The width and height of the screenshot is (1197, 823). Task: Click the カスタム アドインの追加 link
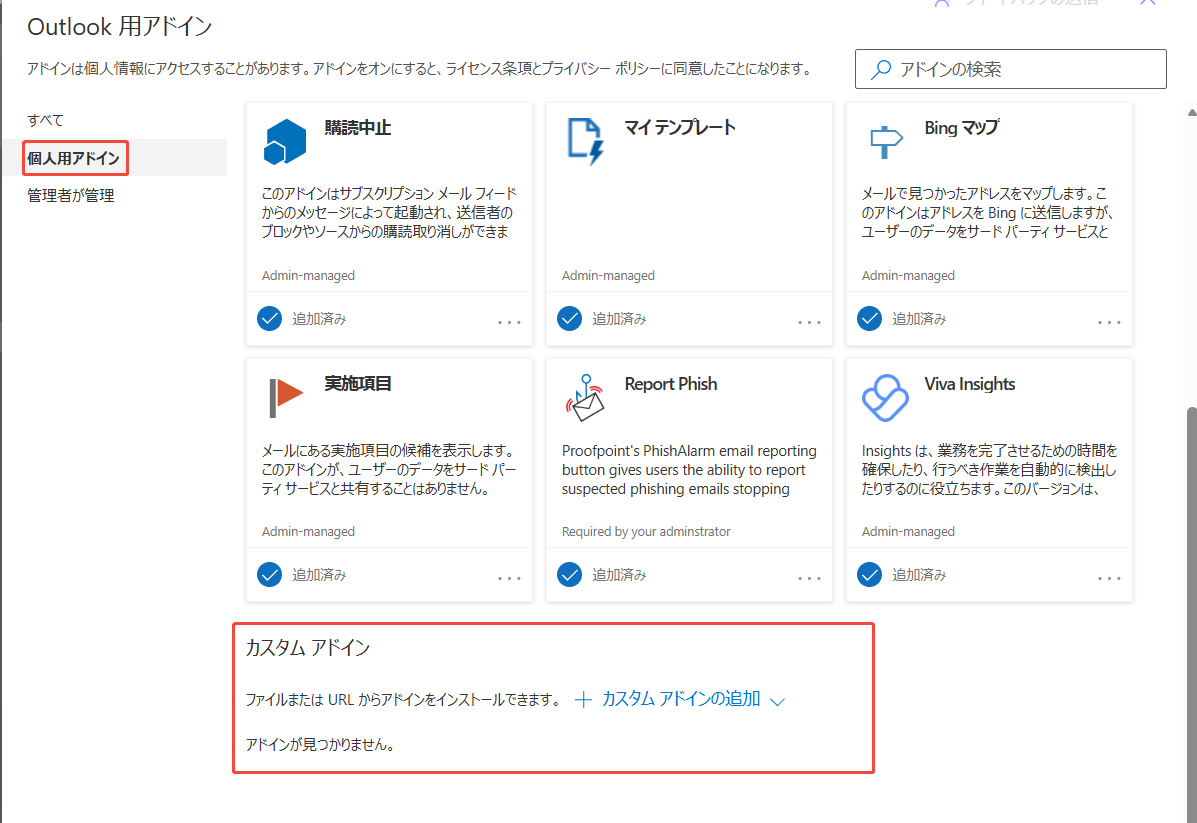pos(681,699)
